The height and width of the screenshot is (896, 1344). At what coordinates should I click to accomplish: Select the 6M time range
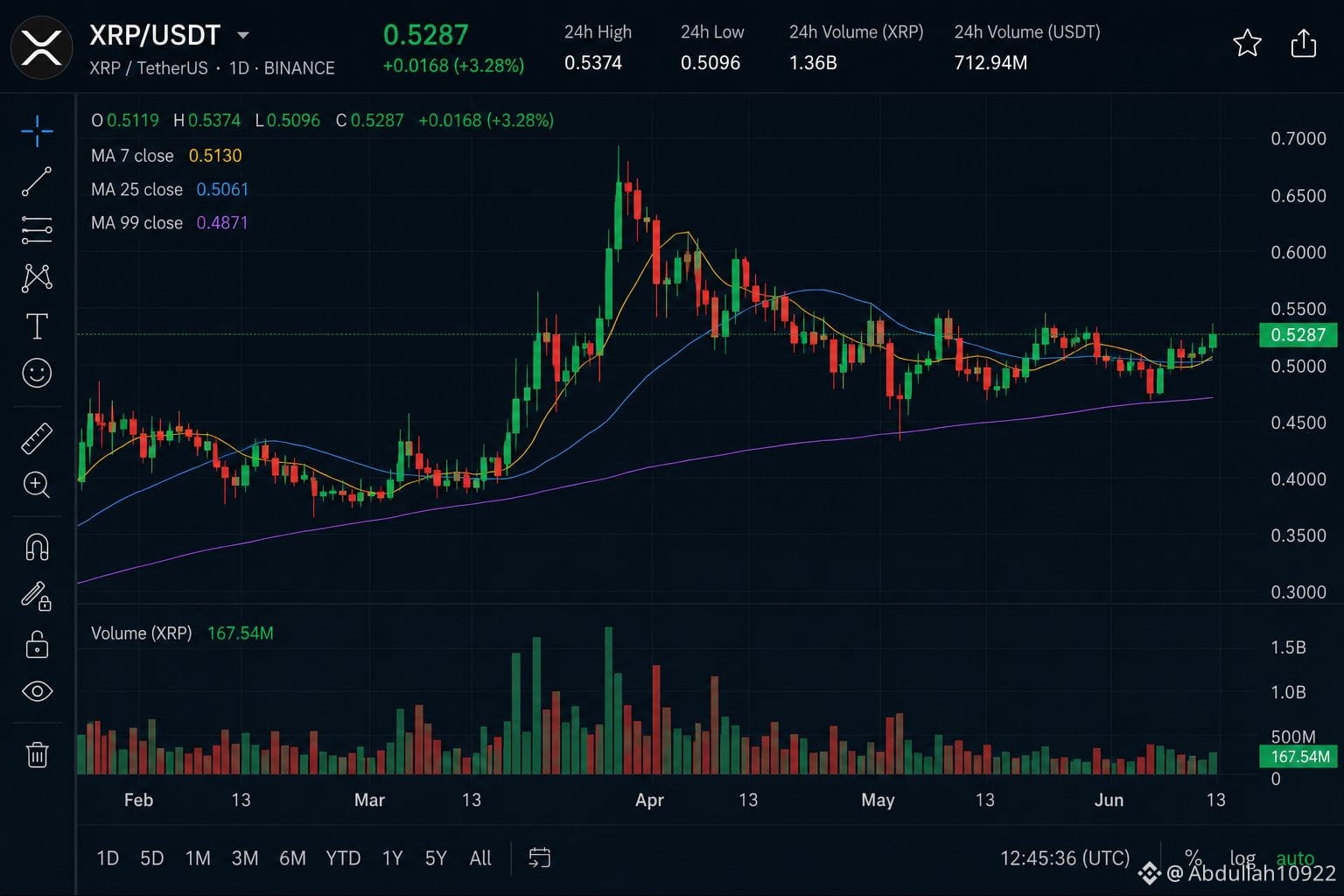(x=292, y=858)
